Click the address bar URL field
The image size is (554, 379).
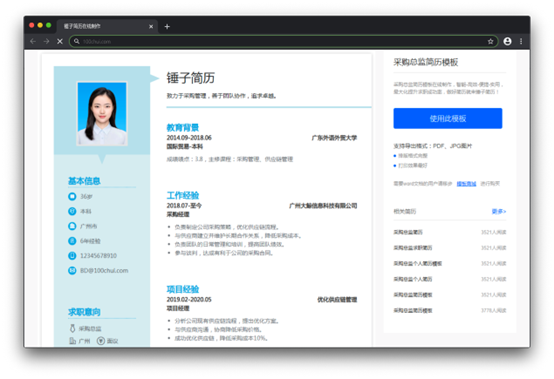pos(283,41)
